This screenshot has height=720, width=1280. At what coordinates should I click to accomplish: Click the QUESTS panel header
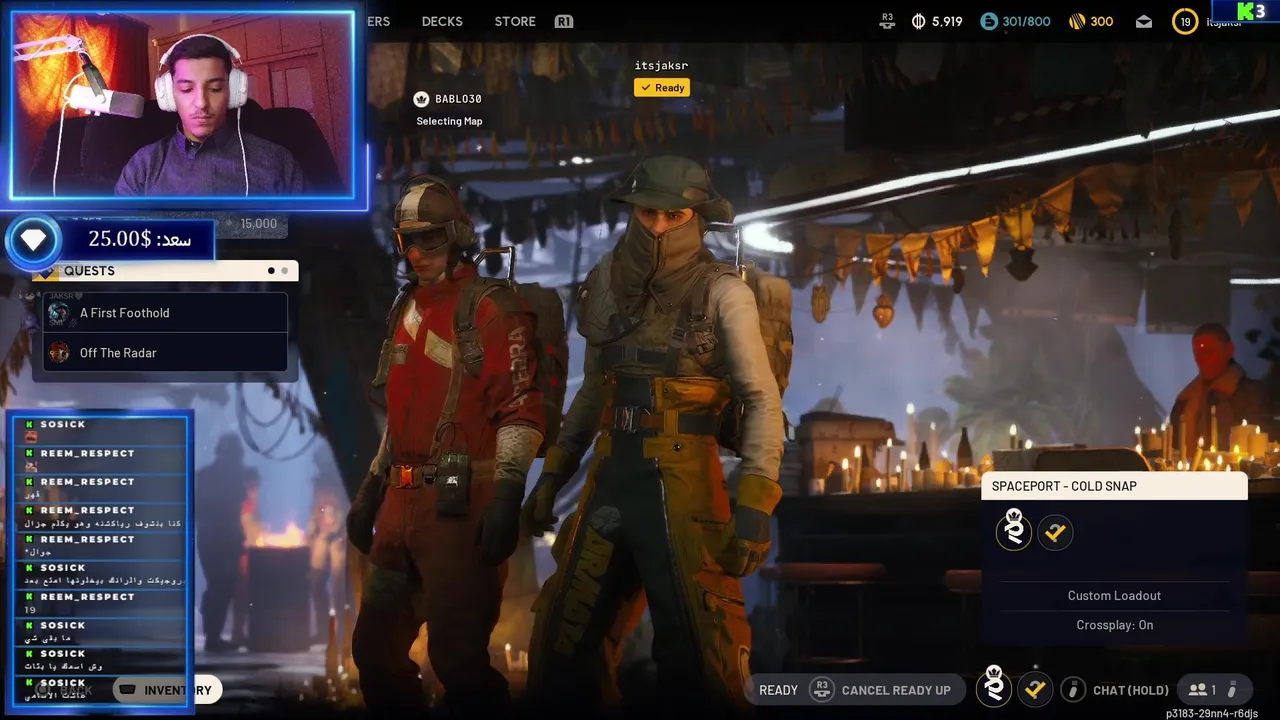click(165, 271)
